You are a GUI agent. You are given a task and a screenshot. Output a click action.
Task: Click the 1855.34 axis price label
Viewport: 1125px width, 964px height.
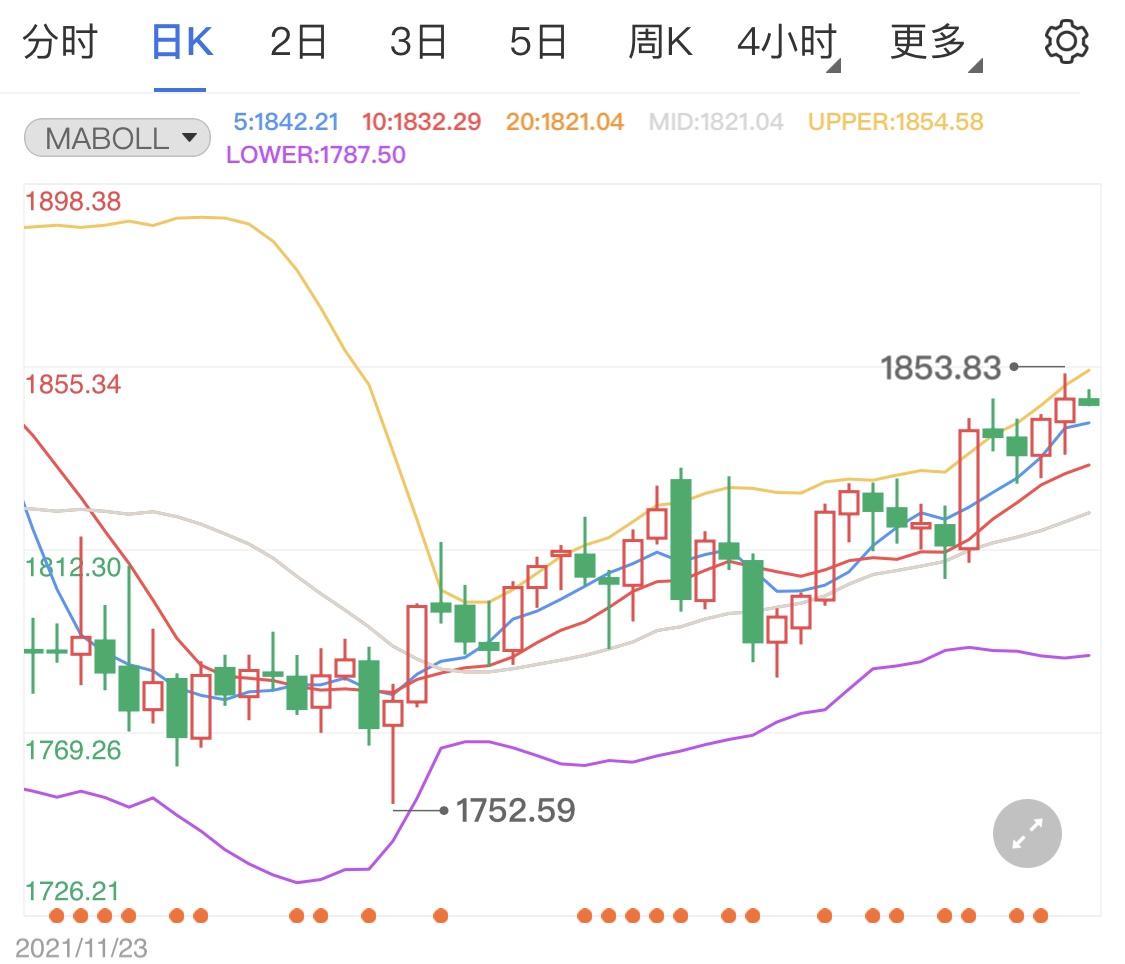[72, 384]
